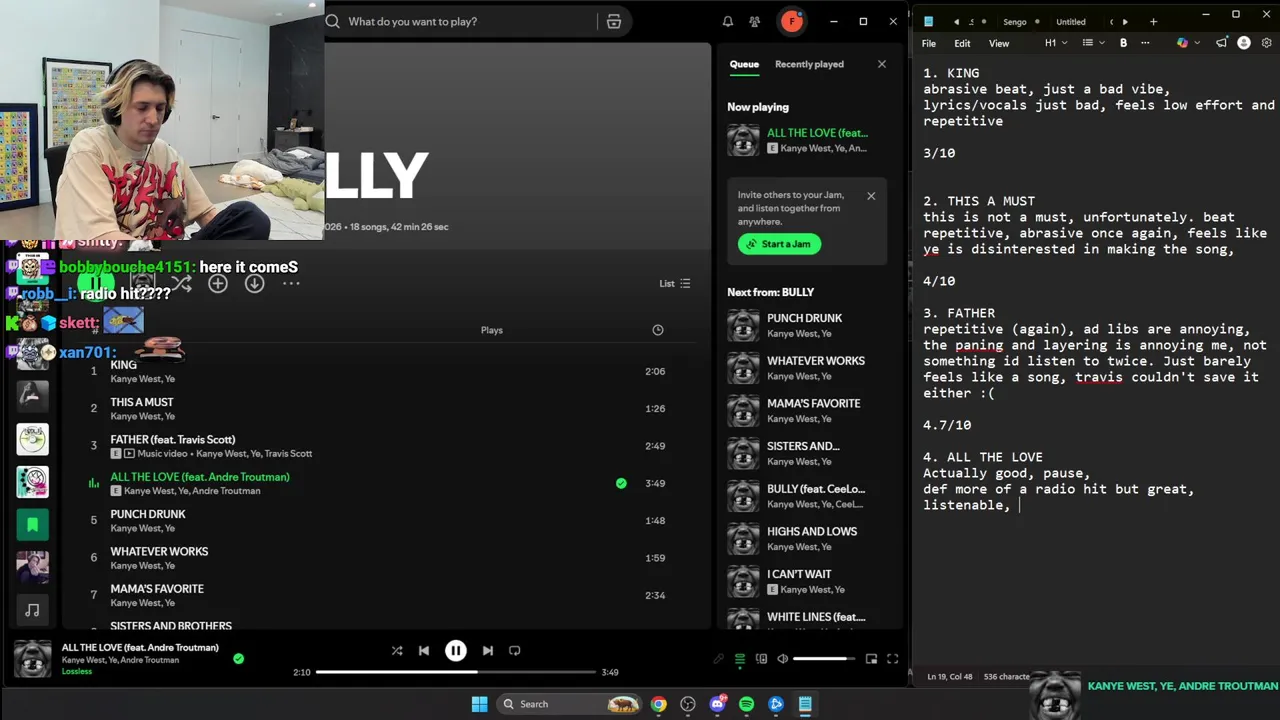The image size is (1280, 720).
Task: Expand the list style dropdown in Notepad
Action: tap(1093, 43)
